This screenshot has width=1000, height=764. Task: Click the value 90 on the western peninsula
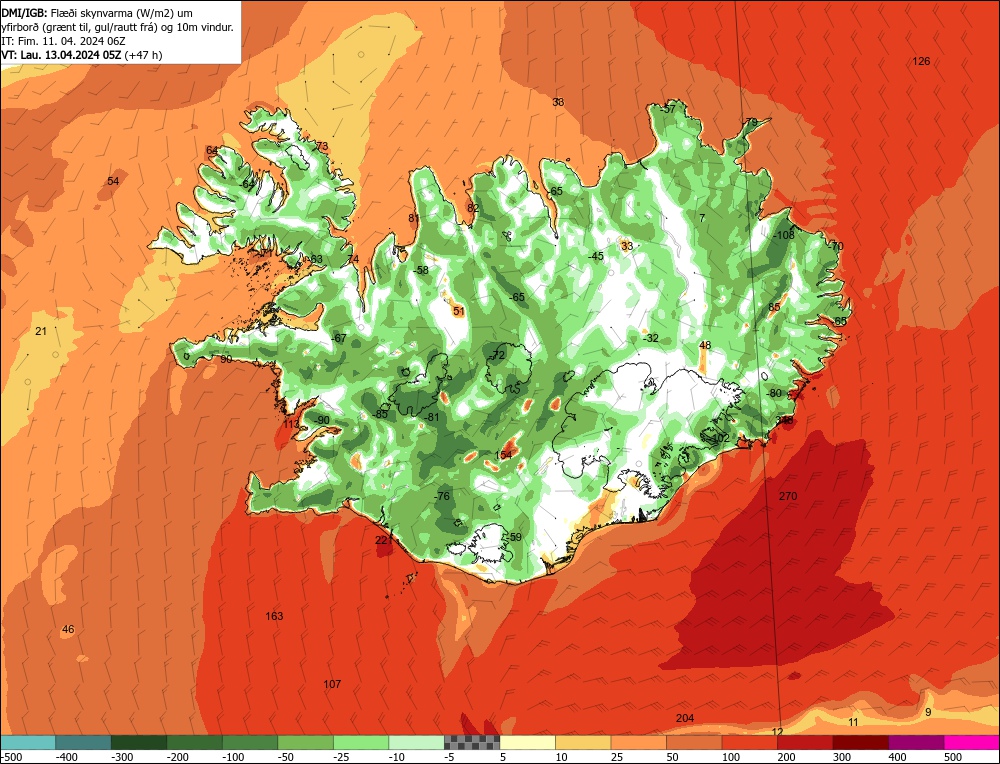pyautogui.click(x=226, y=359)
